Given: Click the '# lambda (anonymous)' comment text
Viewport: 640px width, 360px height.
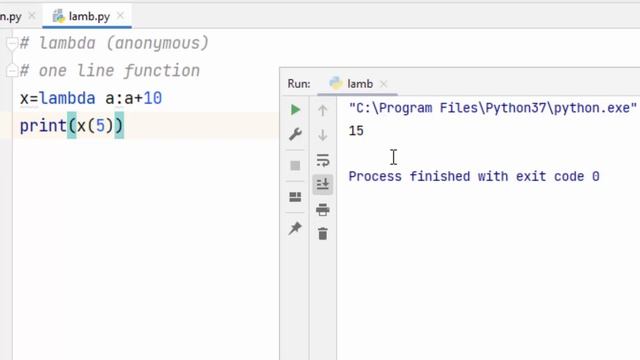Looking at the screenshot, I should pos(114,43).
